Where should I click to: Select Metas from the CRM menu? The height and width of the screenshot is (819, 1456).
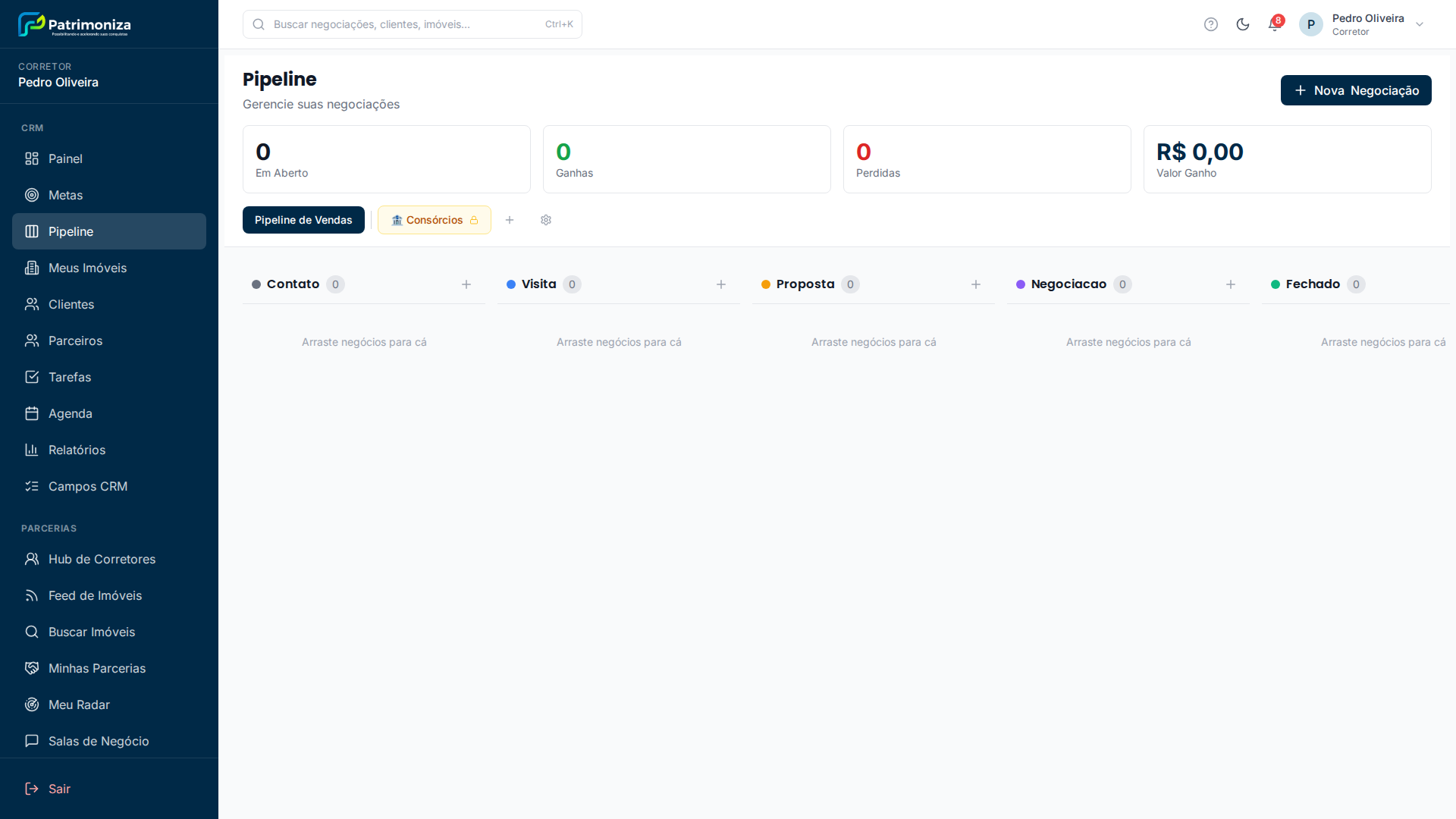(65, 195)
